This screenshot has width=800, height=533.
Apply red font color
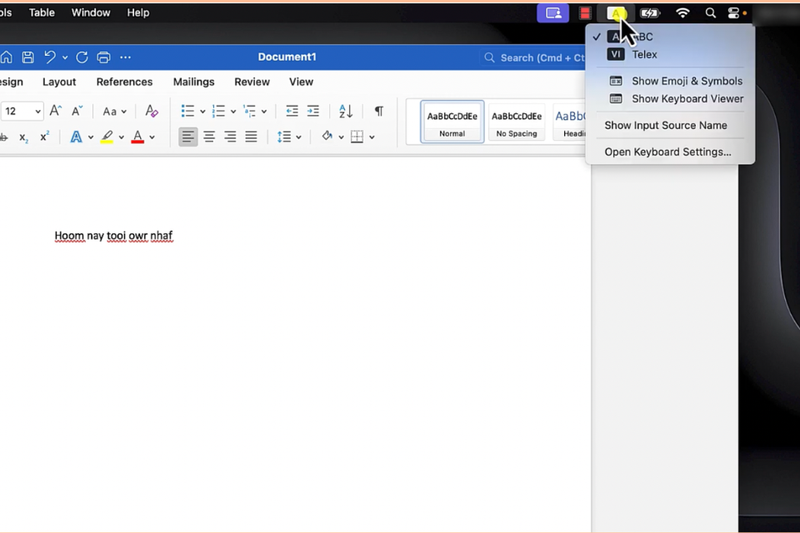point(137,137)
